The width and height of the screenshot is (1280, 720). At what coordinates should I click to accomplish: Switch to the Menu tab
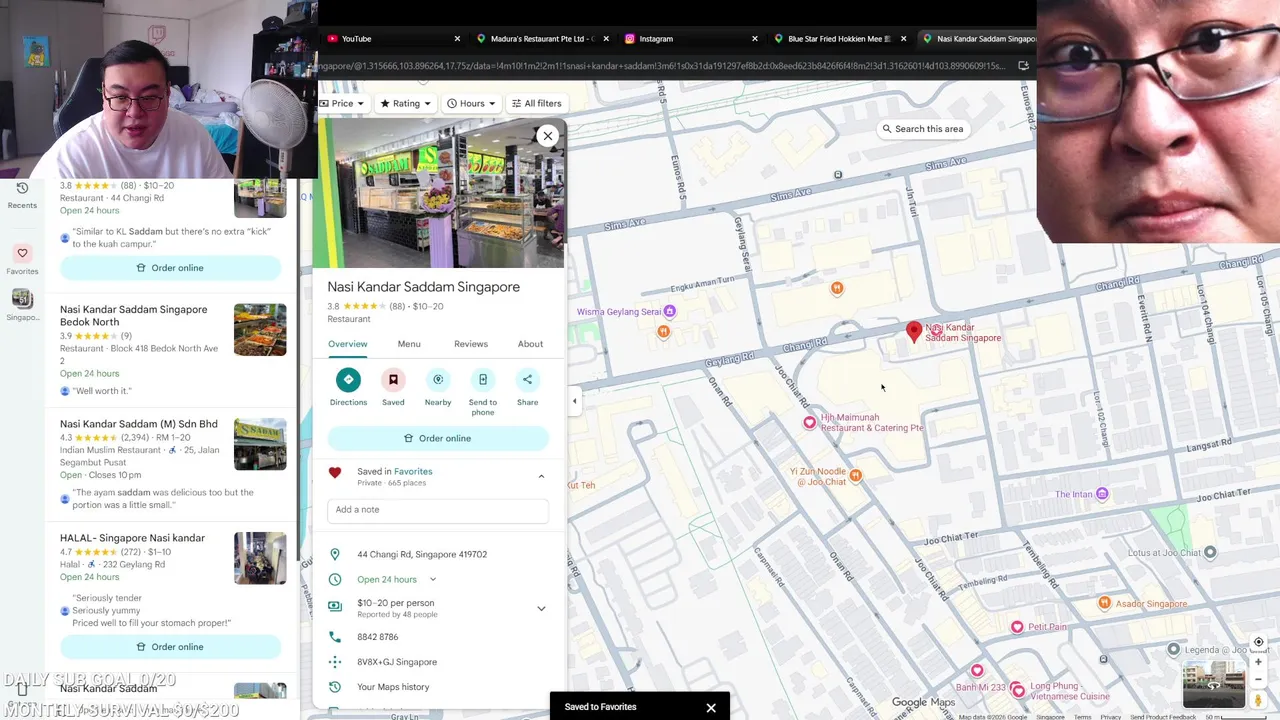409,344
